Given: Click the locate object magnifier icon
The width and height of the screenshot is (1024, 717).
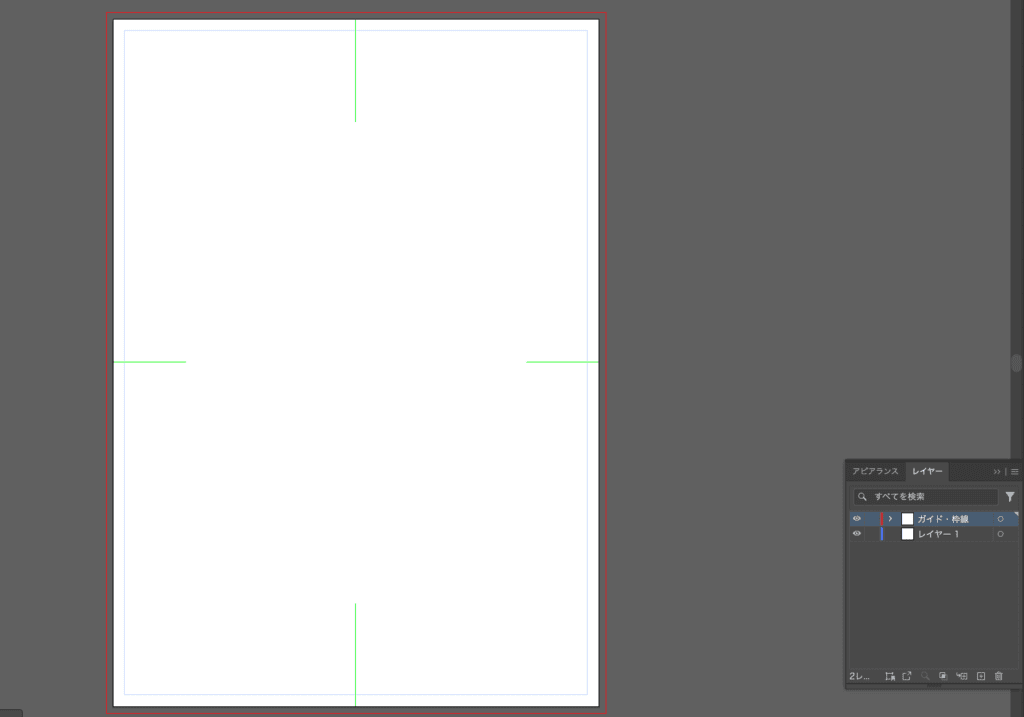Looking at the screenshot, I should 925,676.
